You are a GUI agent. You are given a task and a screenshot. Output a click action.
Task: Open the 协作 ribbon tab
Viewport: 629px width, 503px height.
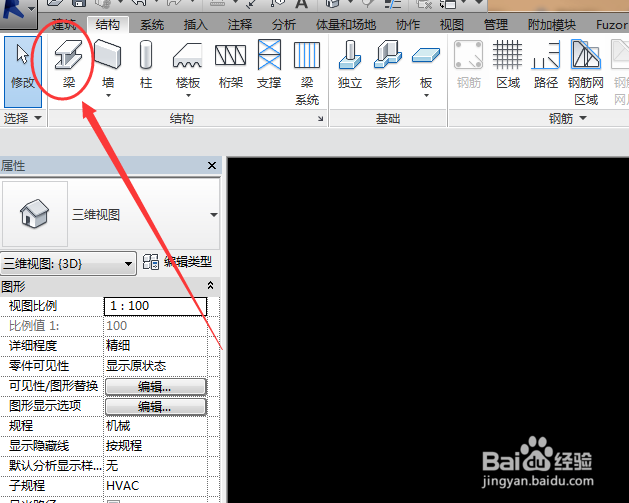coord(408,25)
